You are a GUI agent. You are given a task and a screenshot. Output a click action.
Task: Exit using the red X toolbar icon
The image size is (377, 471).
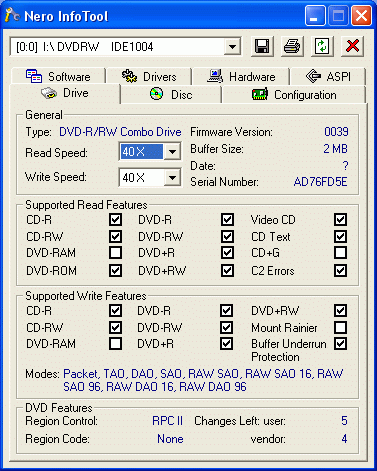352,46
